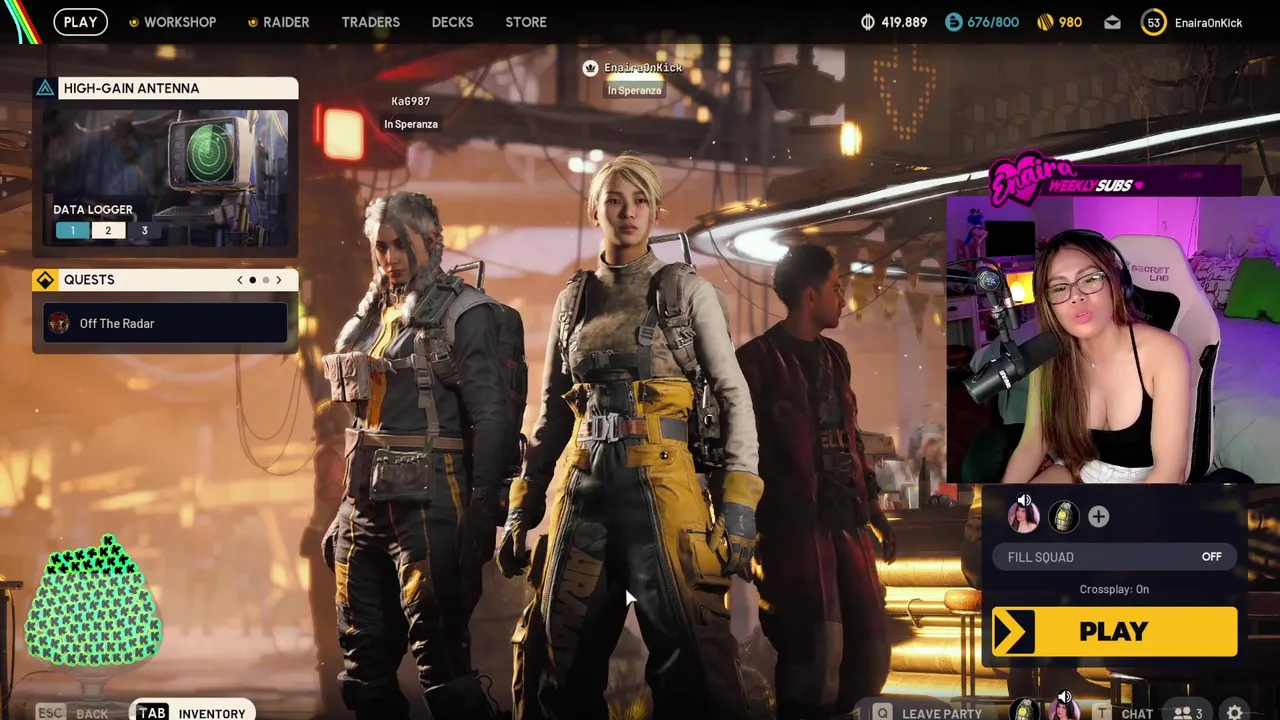Select Data Logger stage 1

[x=72, y=231]
